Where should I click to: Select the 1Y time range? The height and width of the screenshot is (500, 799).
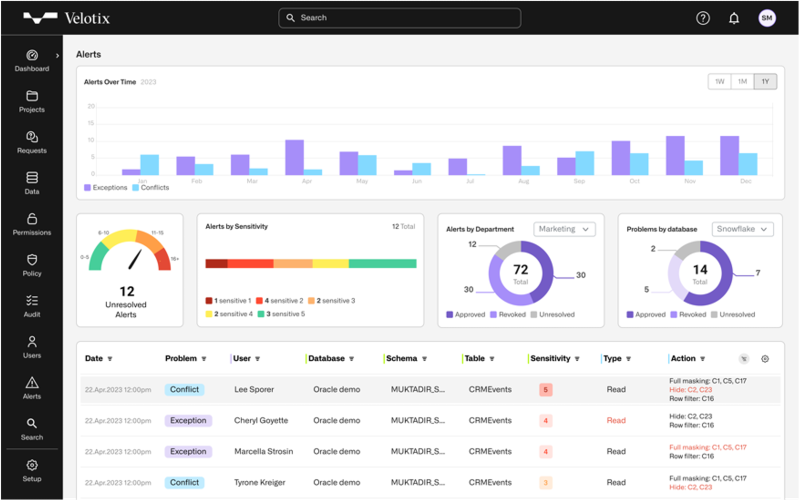pyautogui.click(x=765, y=82)
